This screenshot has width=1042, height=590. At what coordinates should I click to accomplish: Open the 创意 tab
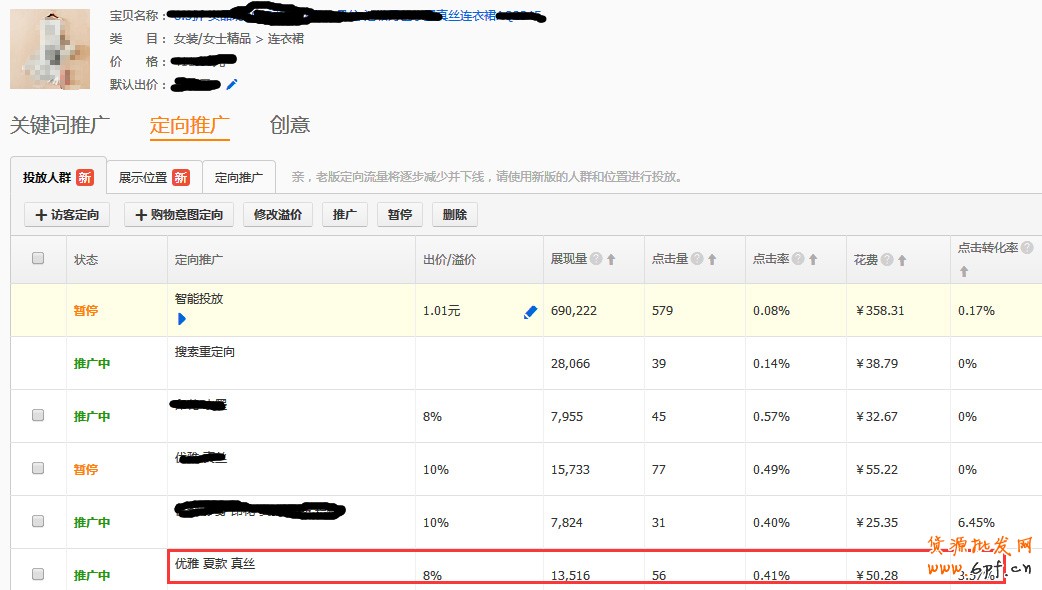point(290,125)
